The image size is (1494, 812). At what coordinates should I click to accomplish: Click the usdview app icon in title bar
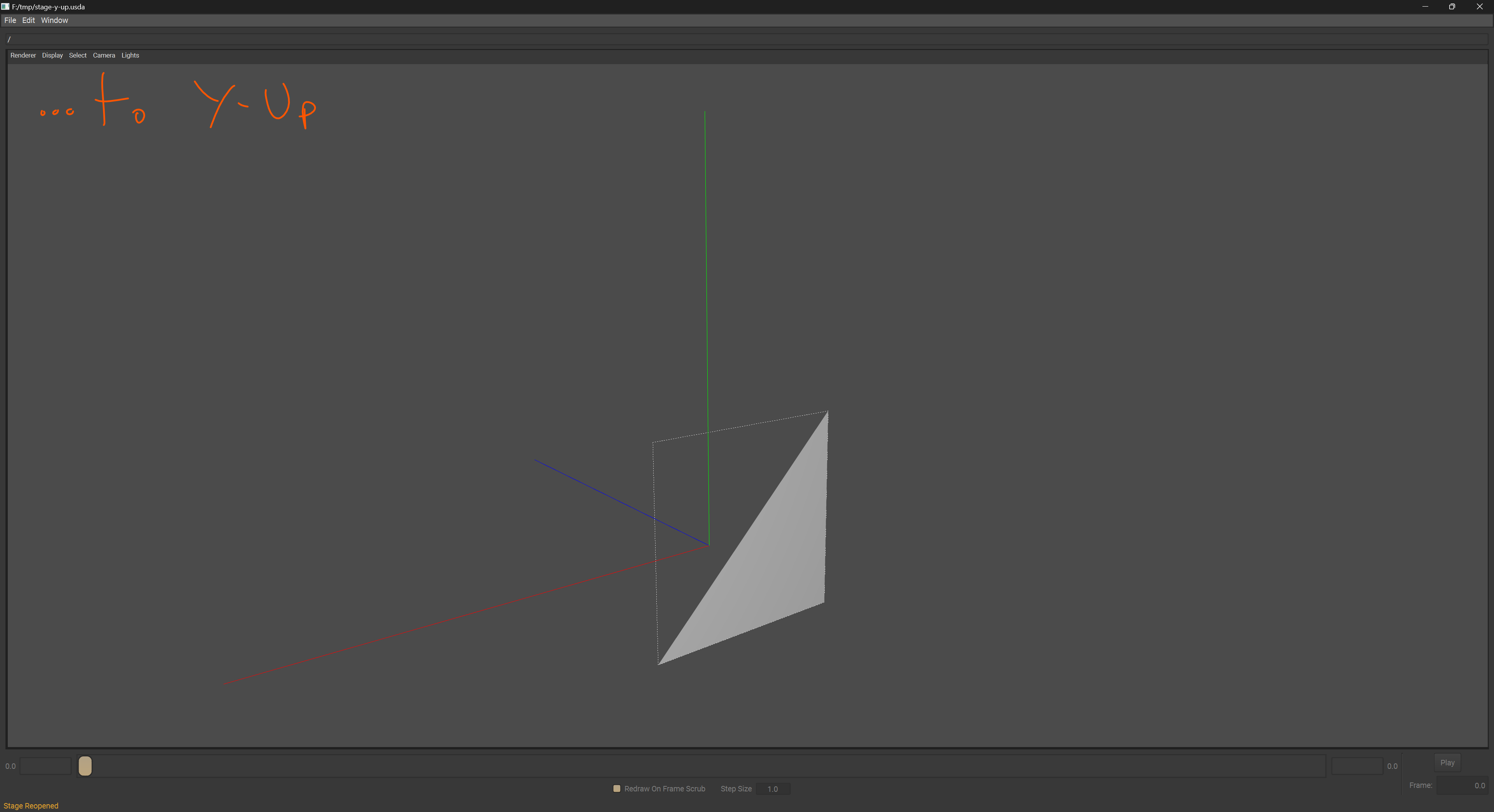click(5, 6)
